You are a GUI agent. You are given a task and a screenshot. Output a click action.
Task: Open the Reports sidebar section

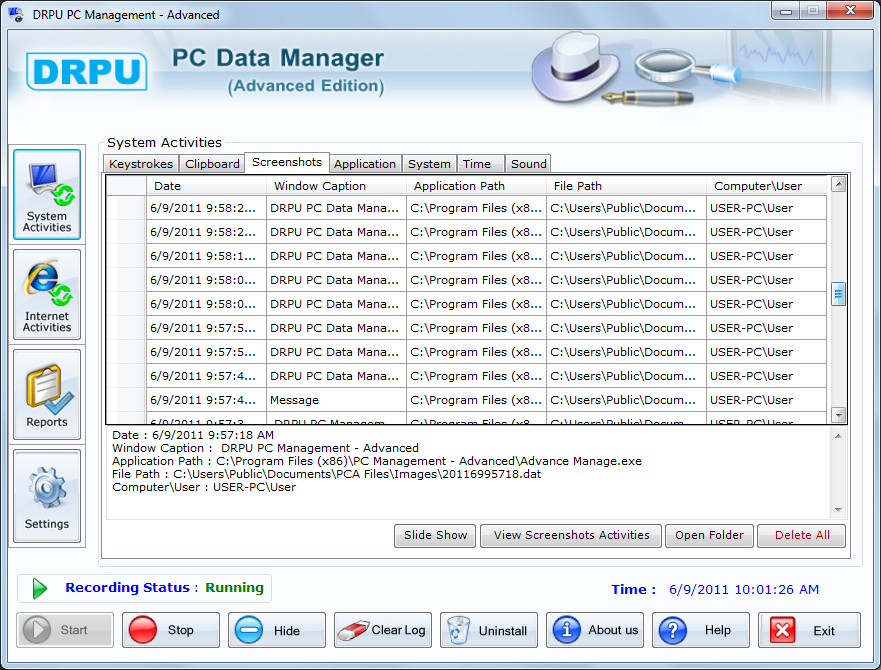point(47,395)
